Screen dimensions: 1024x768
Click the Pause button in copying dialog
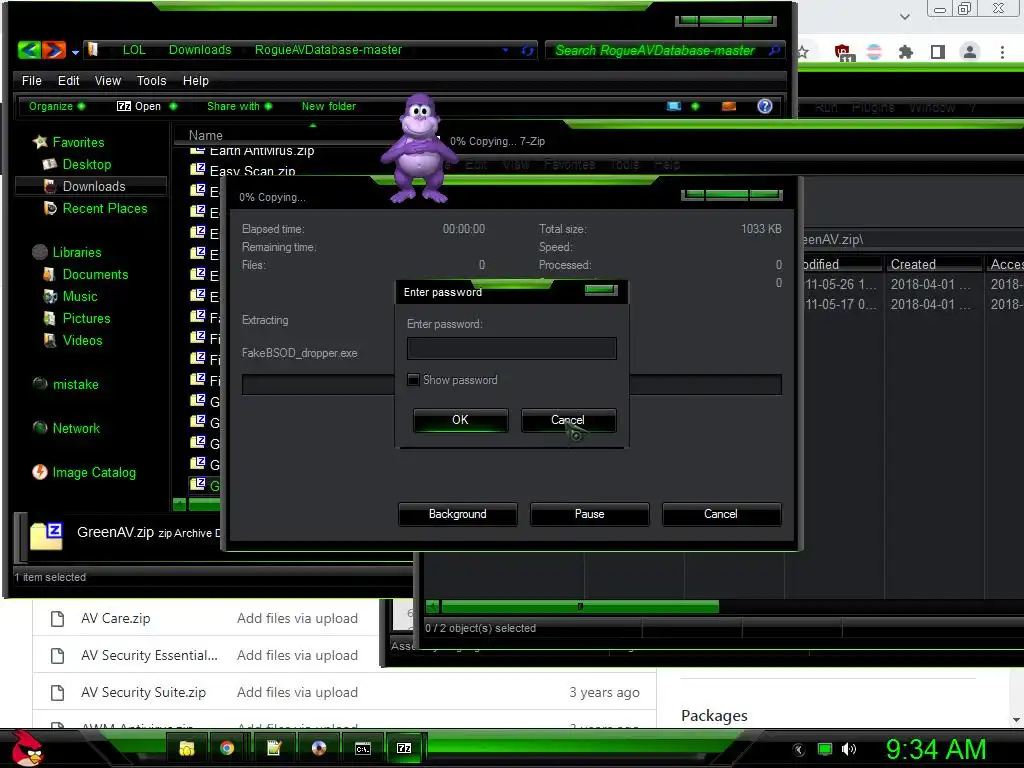pyautogui.click(x=590, y=514)
